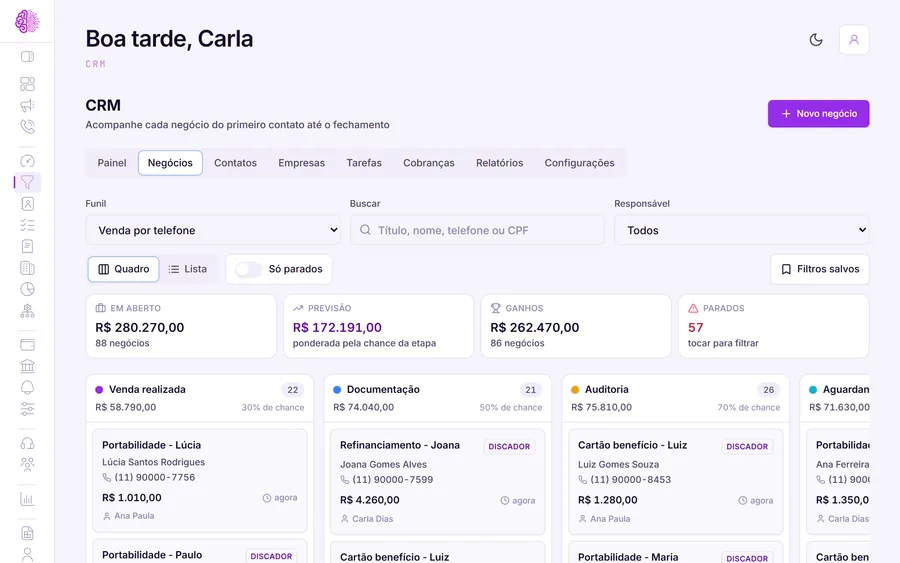Open the building companies icon

[27, 268]
